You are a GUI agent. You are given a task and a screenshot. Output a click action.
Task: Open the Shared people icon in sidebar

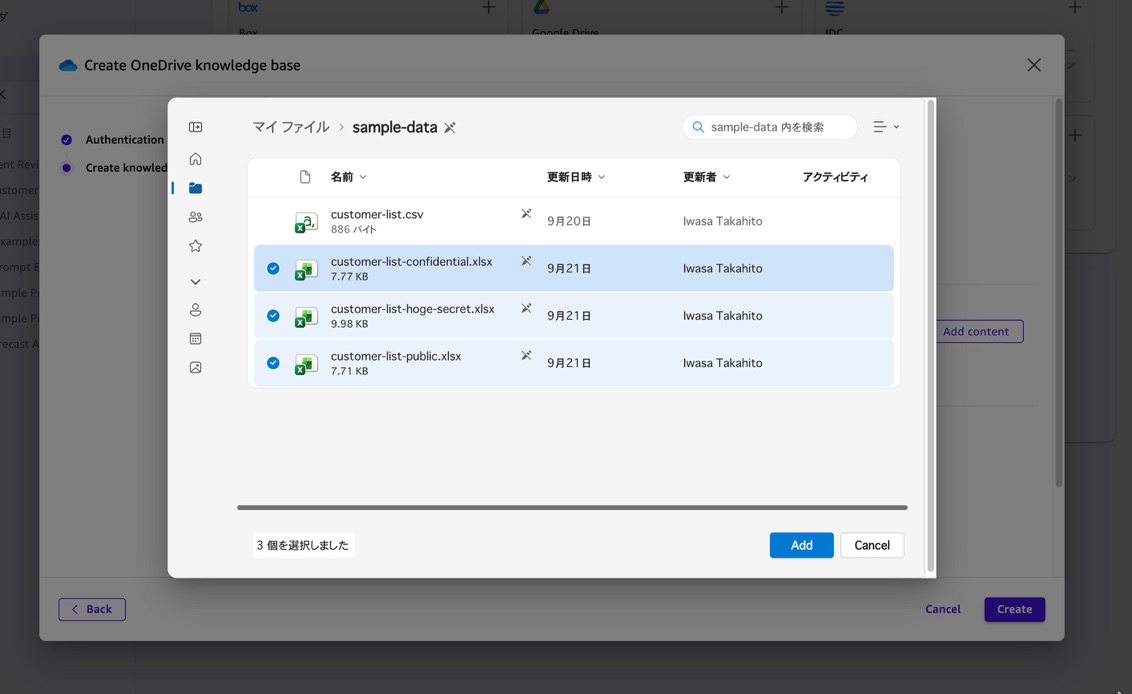[195, 217]
